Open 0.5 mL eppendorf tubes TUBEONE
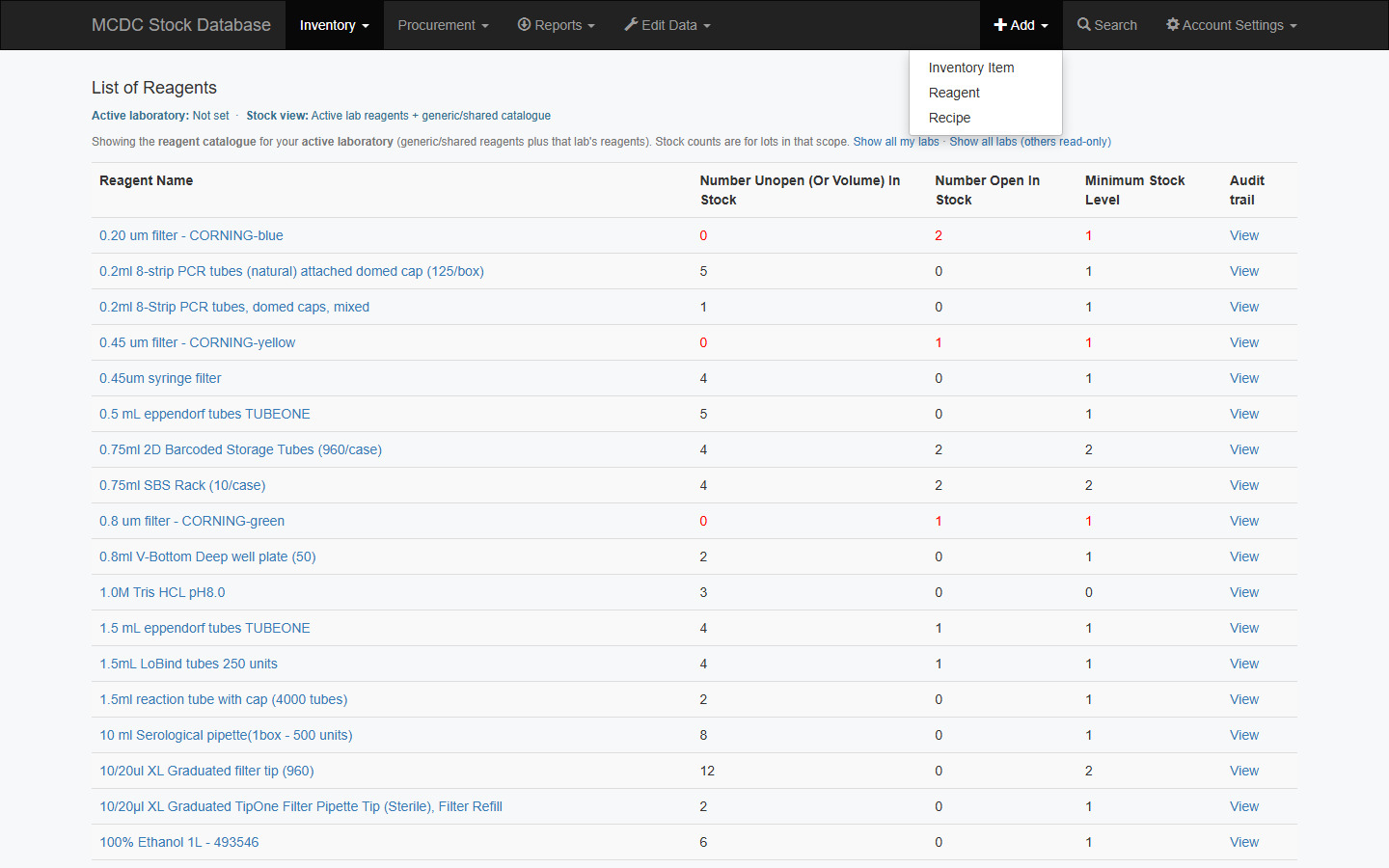The width and height of the screenshot is (1389, 868). tap(204, 414)
